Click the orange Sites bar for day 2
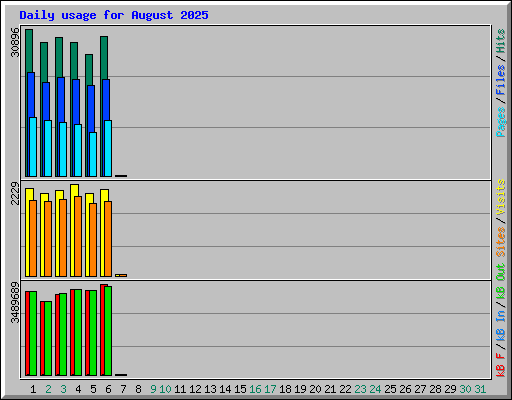This screenshot has height=400, width=512. (48, 239)
